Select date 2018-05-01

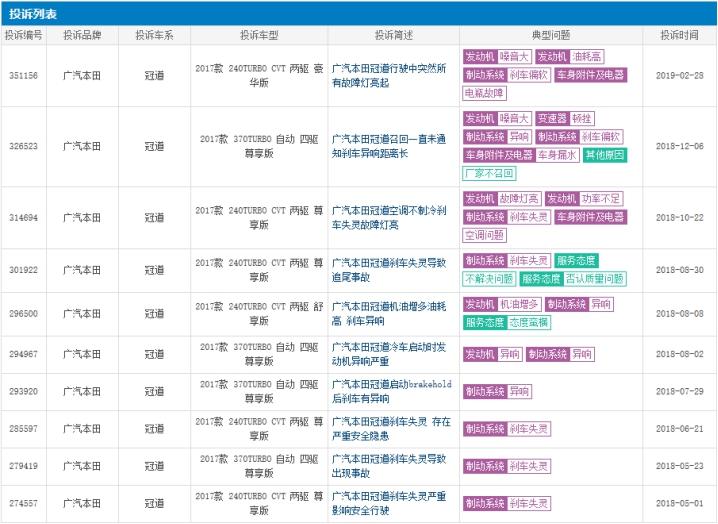[x=680, y=503]
